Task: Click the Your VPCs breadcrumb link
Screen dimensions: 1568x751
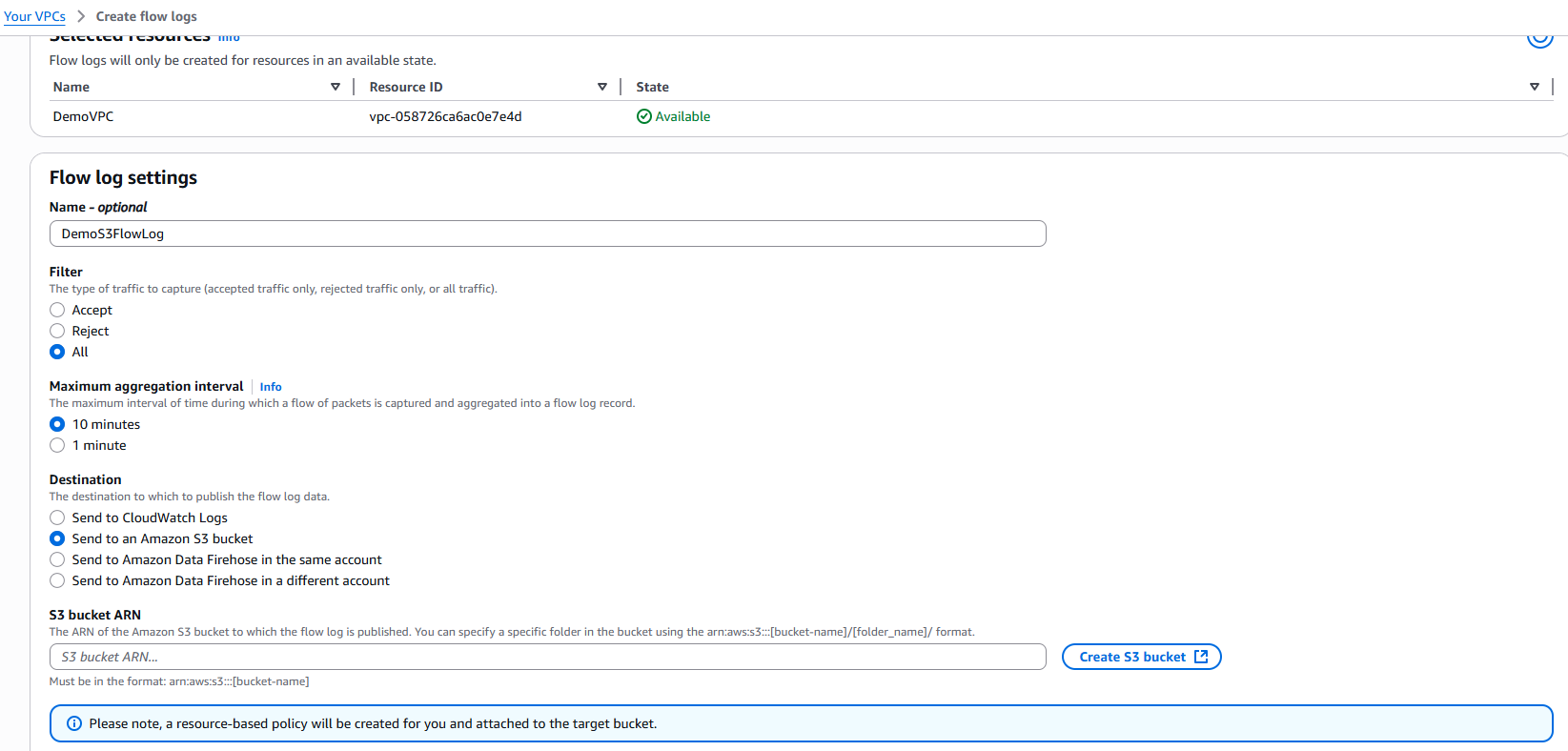Action: (x=34, y=16)
